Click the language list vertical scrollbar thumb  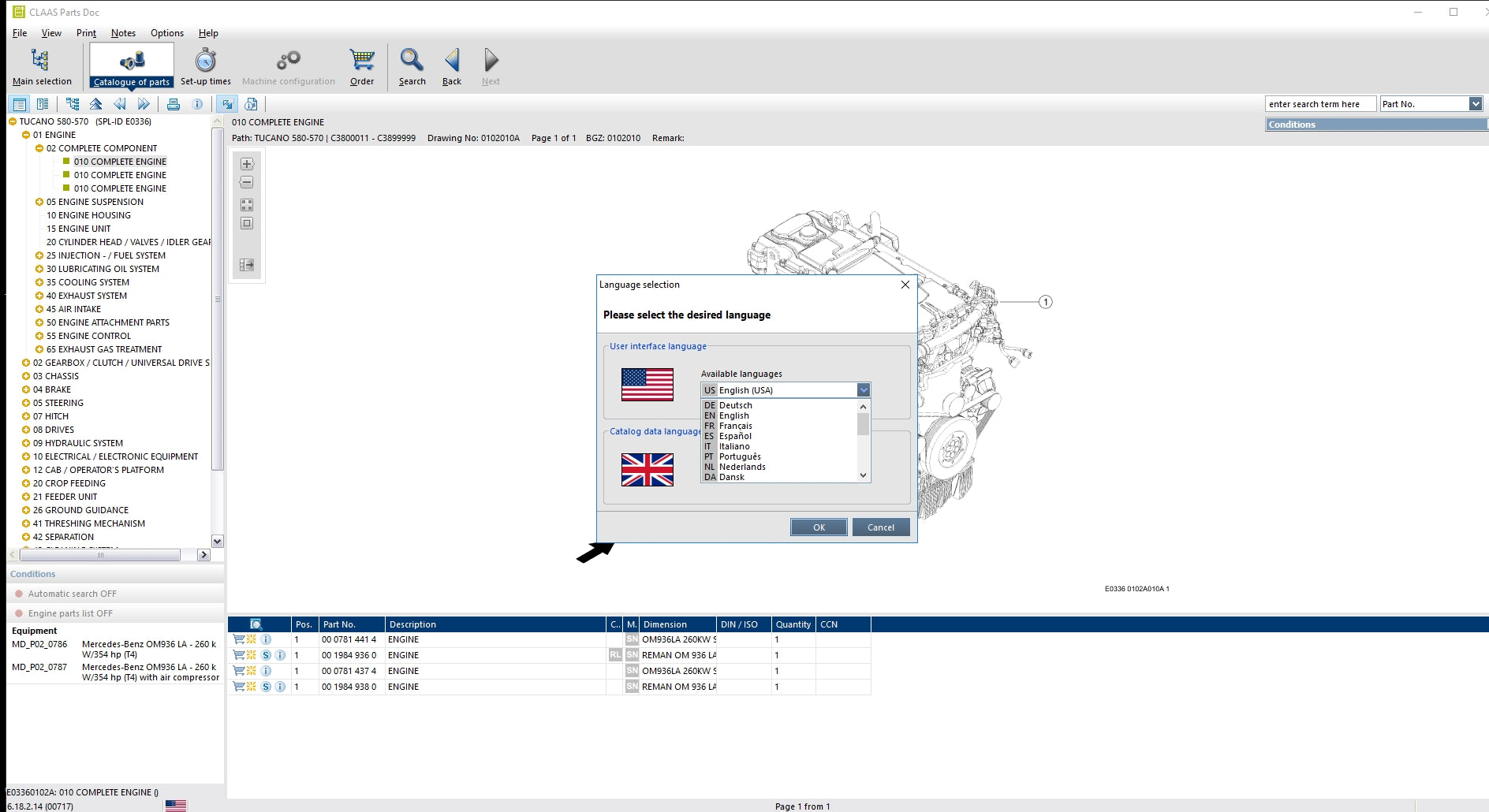click(x=864, y=425)
